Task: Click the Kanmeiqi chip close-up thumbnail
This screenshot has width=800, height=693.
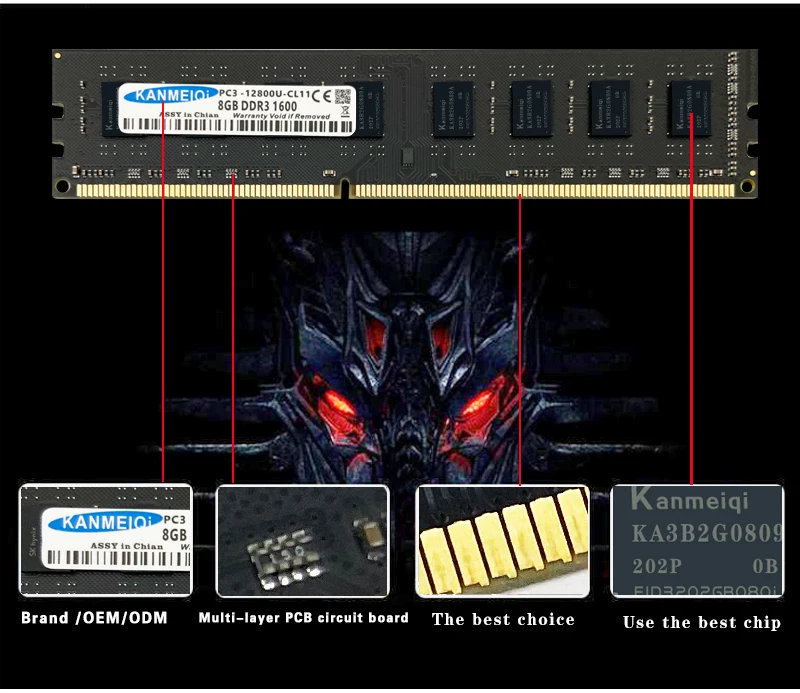Action: (697, 541)
